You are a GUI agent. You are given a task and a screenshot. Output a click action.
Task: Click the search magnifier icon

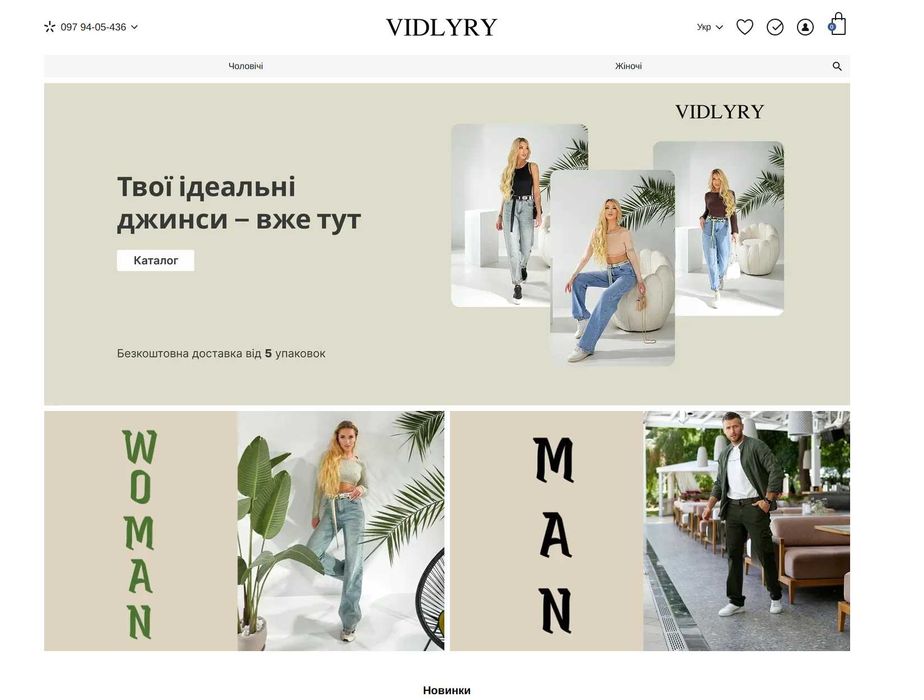[x=837, y=67]
